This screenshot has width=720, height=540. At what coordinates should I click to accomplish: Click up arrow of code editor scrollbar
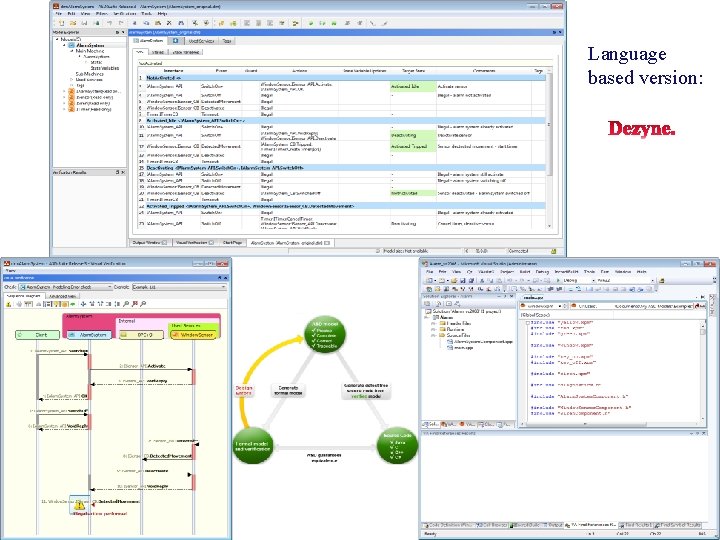(x=703, y=324)
